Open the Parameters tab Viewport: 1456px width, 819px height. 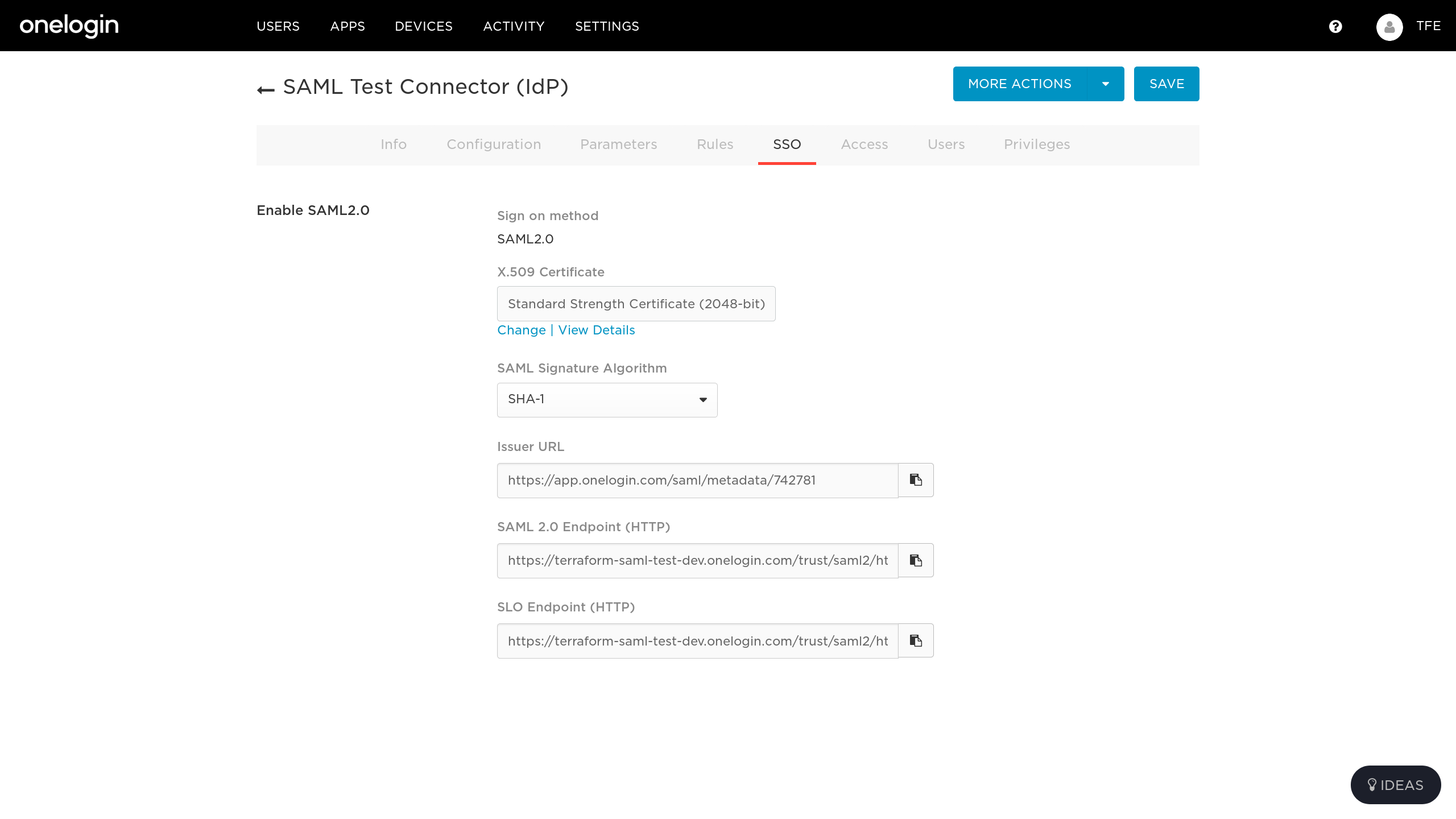[618, 144]
